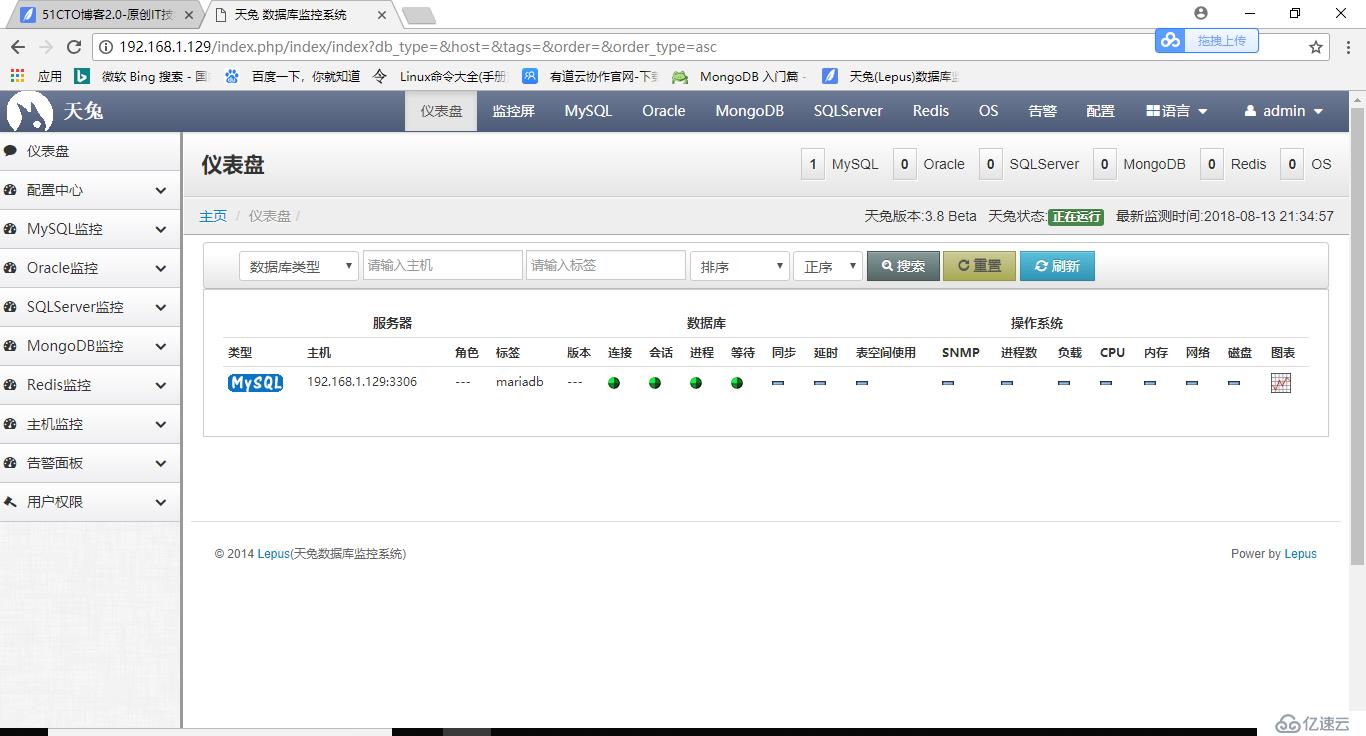Click the 重置 reset button
Screen dimensions: 1366x736
(979, 266)
